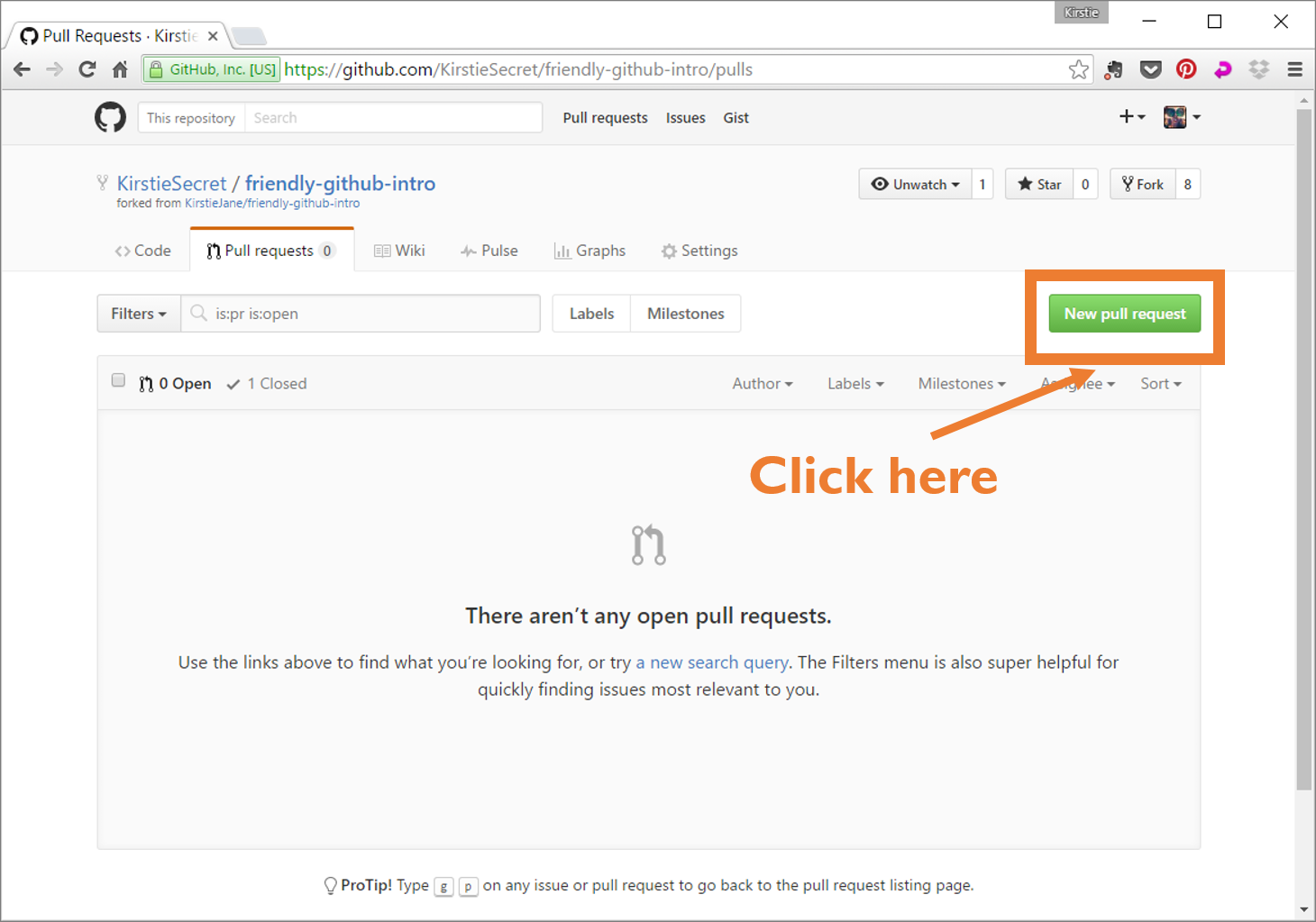
Task: Open browser home page icon
Action: pos(120,69)
